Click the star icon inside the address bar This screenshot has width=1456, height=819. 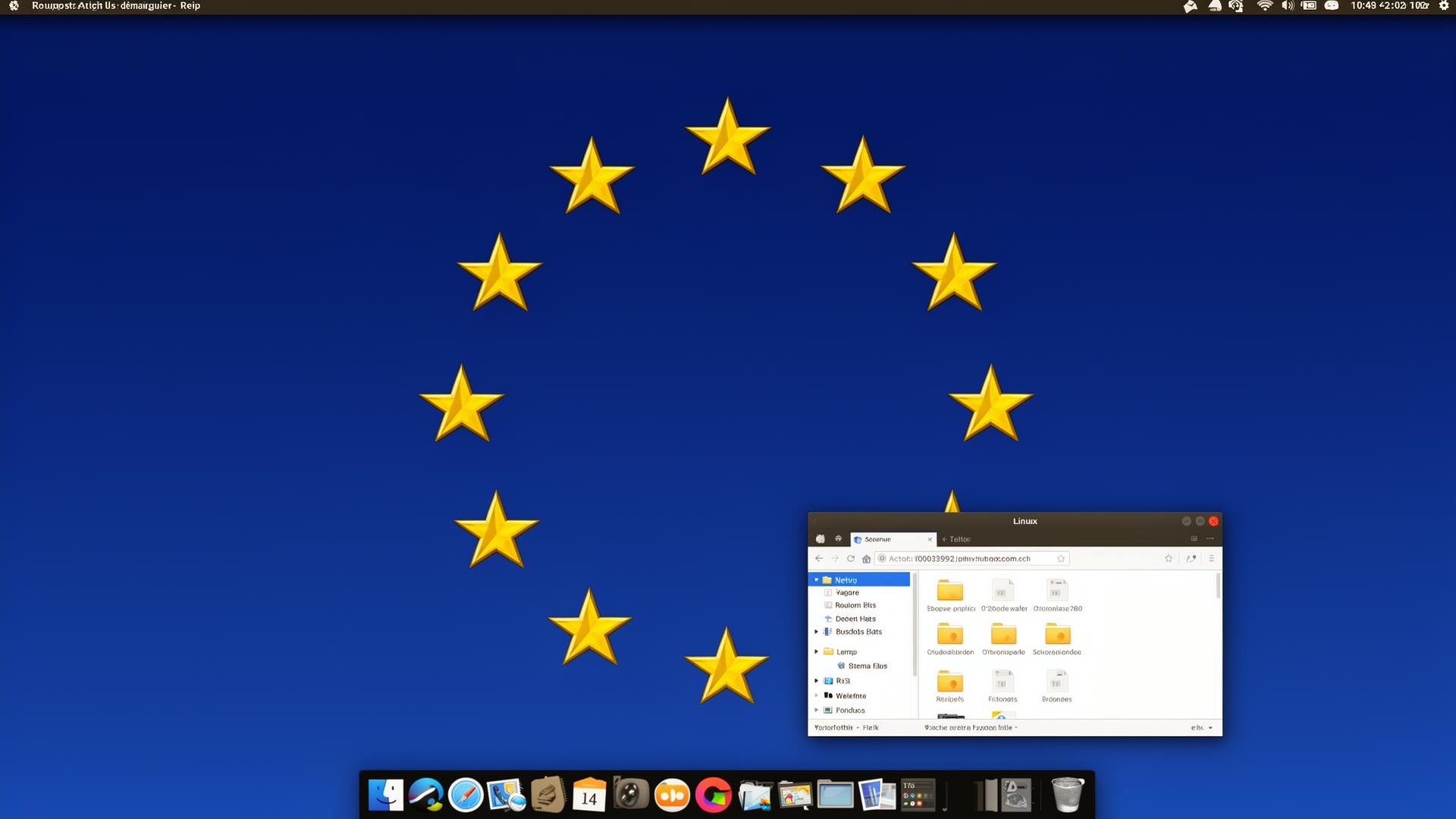click(1061, 559)
